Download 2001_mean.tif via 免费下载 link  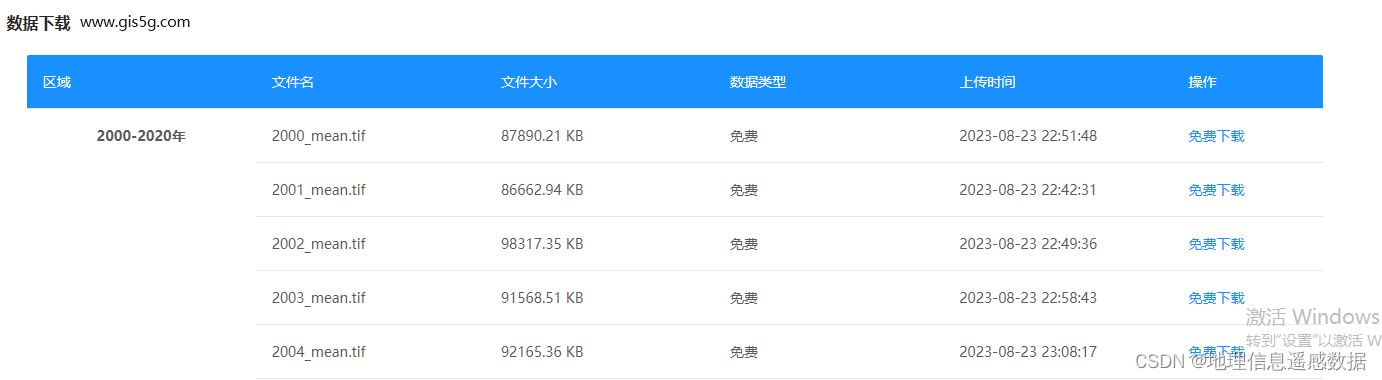click(1216, 190)
